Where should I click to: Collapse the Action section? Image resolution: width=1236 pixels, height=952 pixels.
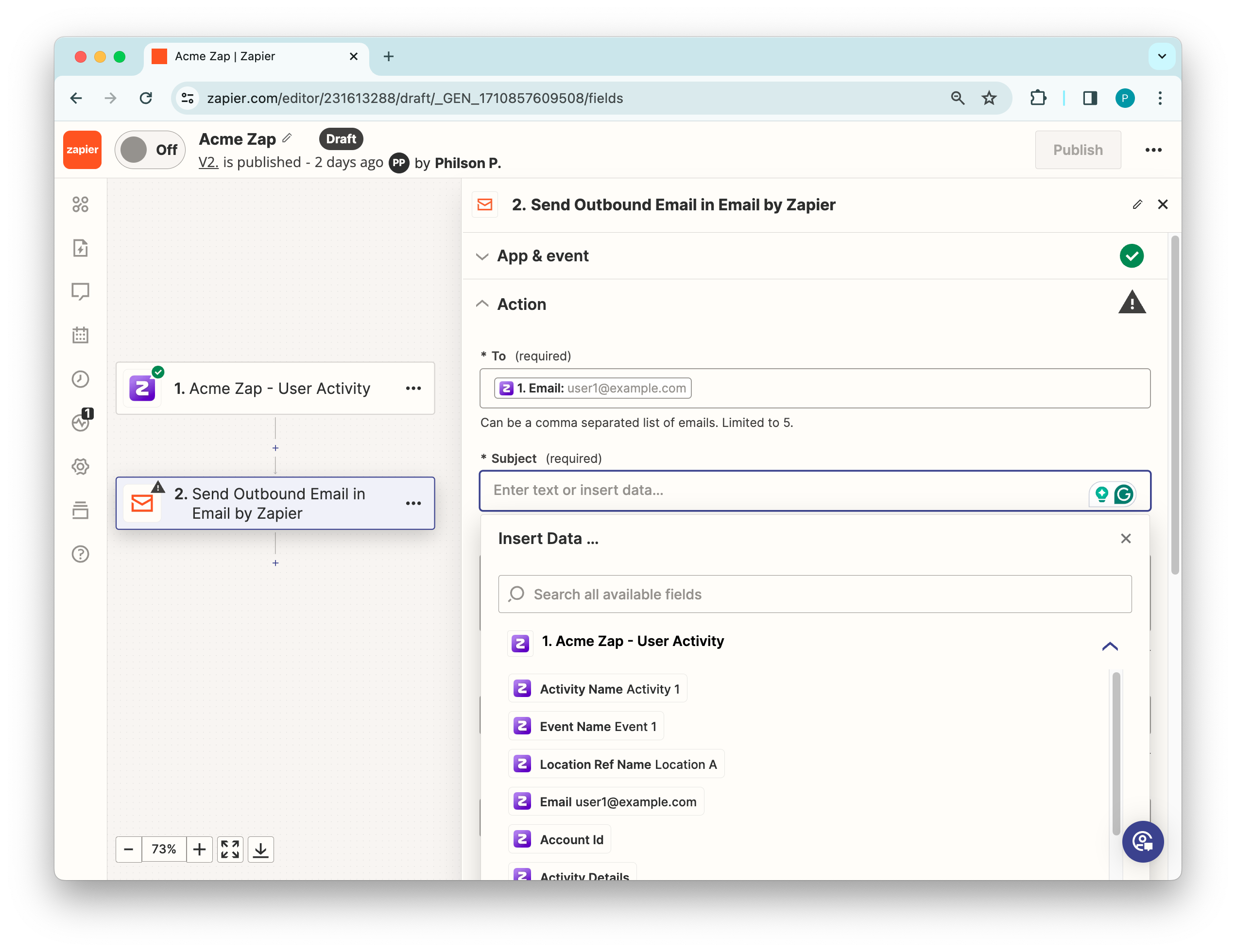tap(521, 305)
